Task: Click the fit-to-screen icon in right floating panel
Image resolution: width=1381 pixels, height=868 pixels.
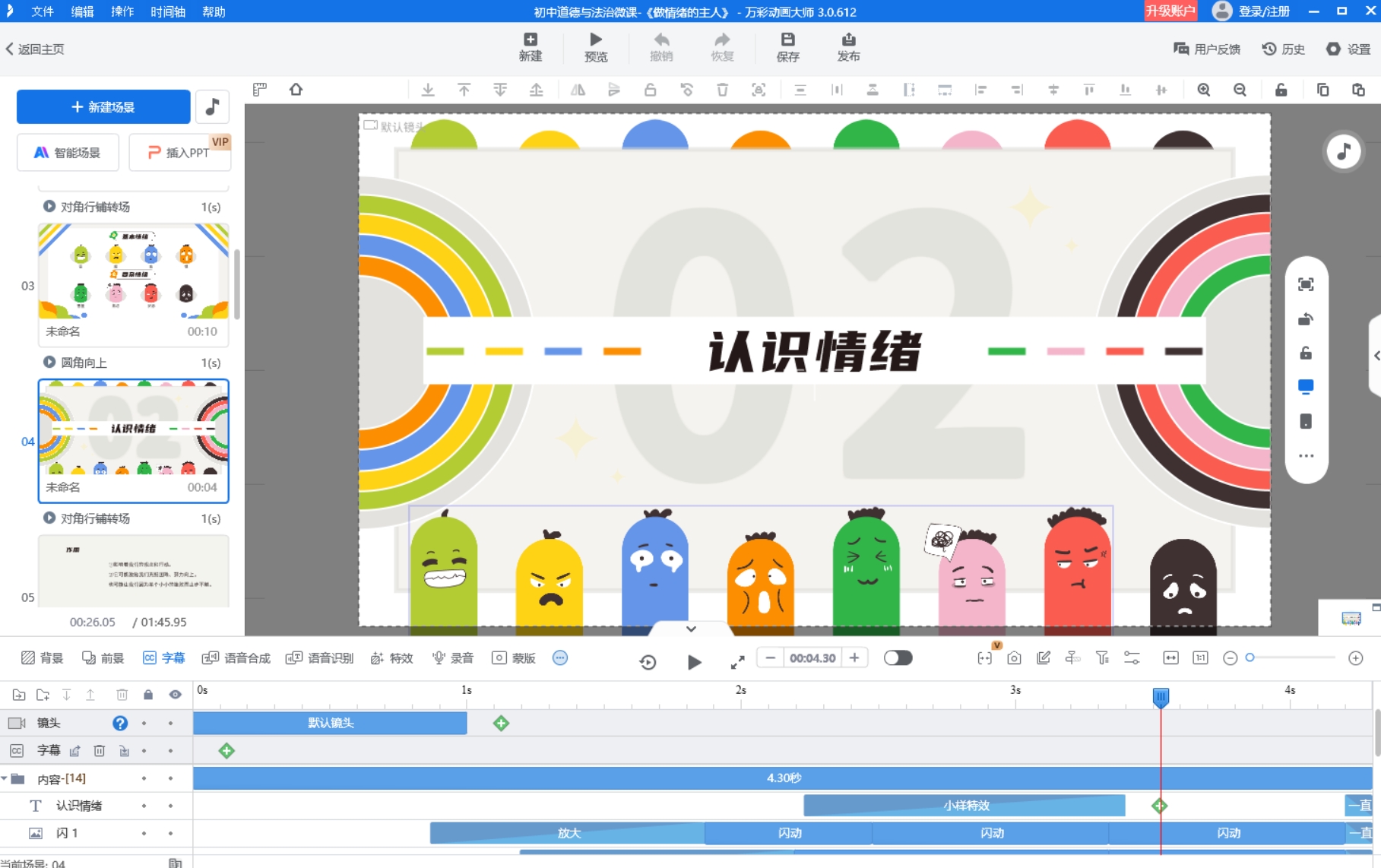Action: (1306, 284)
